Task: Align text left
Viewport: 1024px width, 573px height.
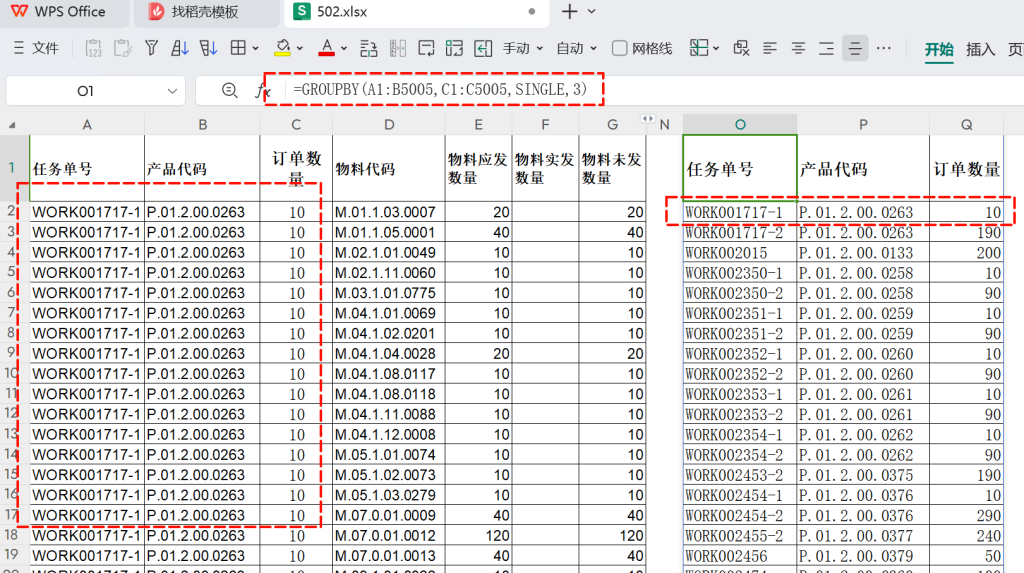Action: click(770, 48)
